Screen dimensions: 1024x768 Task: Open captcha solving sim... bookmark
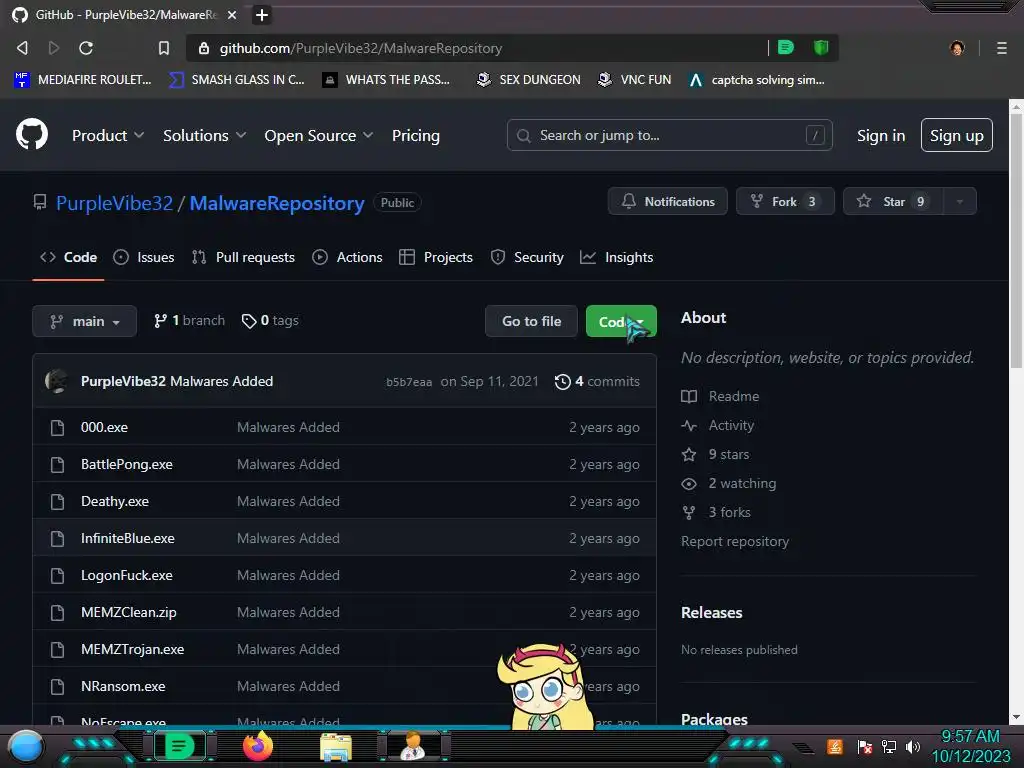756,80
